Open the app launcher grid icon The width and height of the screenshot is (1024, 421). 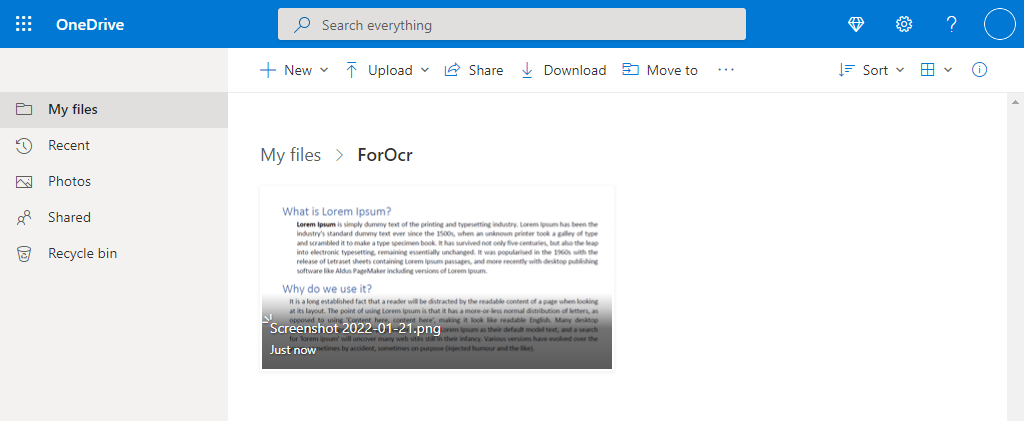[x=24, y=25]
